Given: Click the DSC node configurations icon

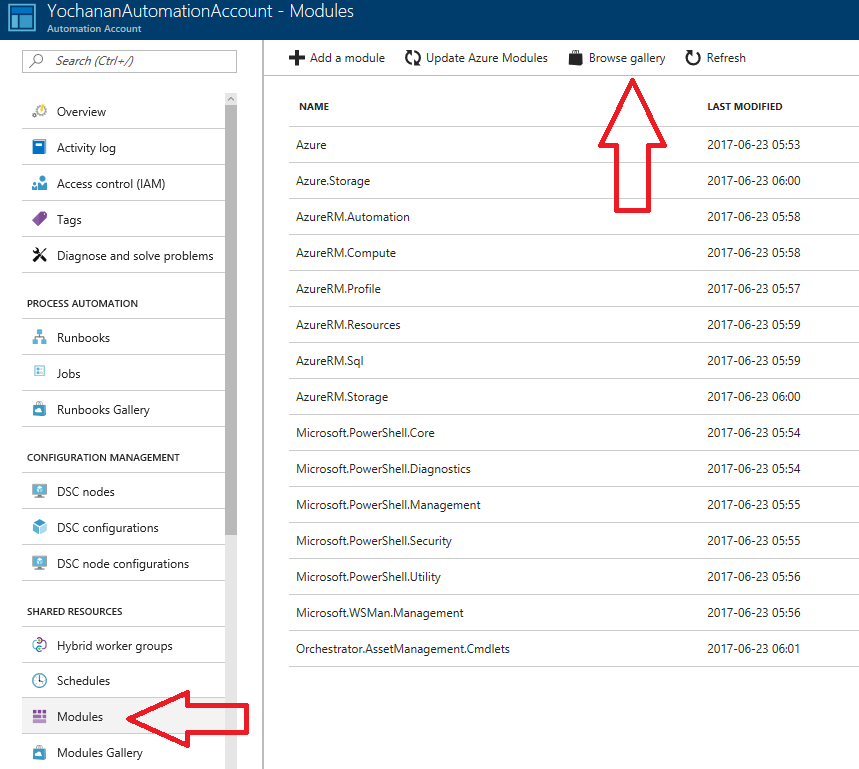Looking at the screenshot, I should tap(39, 563).
